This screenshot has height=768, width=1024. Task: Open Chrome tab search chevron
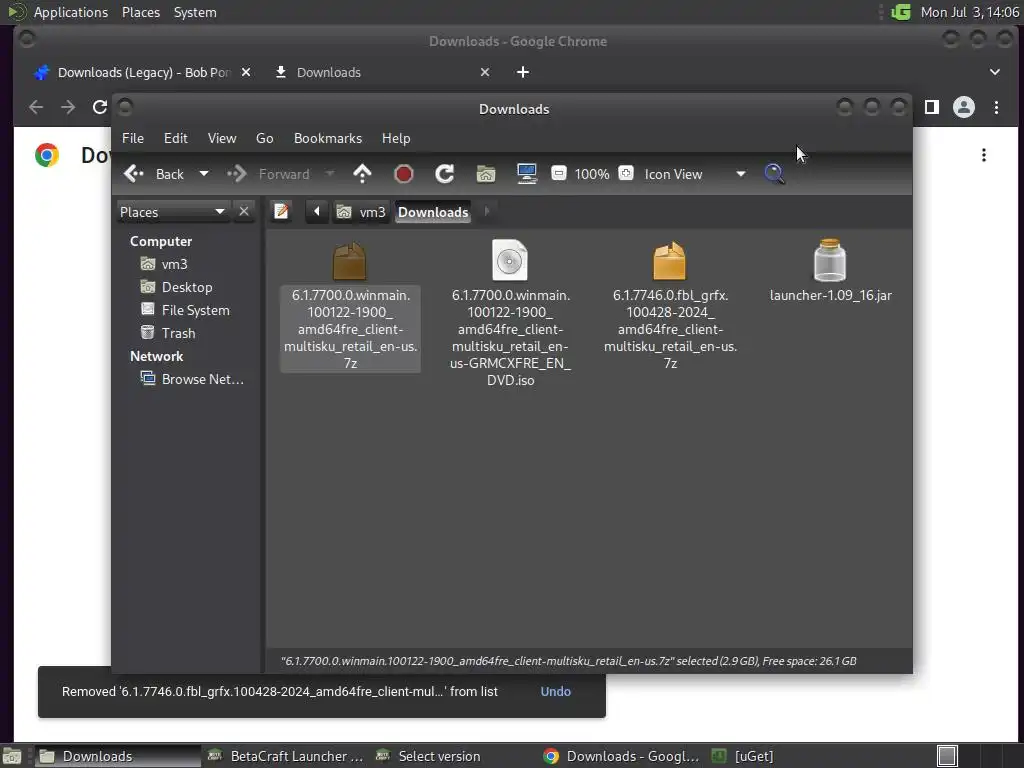pyautogui.click(x=995, y=72)
